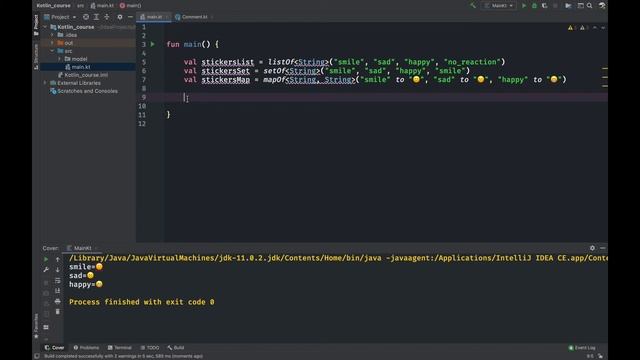
Task: Start debugging with the green bug icon
Action: click(x=534, y=6)
